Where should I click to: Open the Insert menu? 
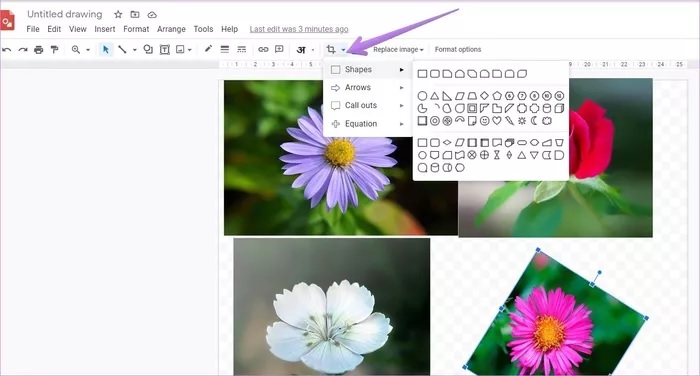[x=105, y=29]
